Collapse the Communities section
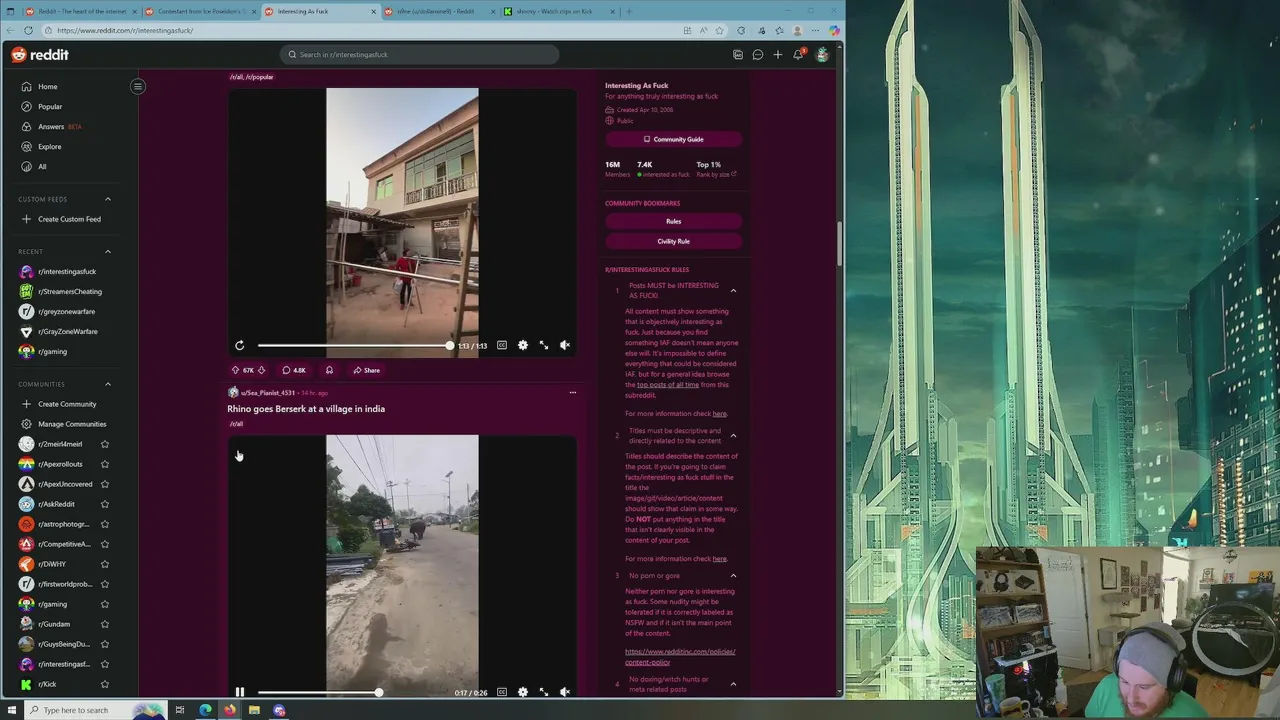Image resolution: width=1280 pixels, height=720 pixels. pyautogui.click(x=108, y=384)
